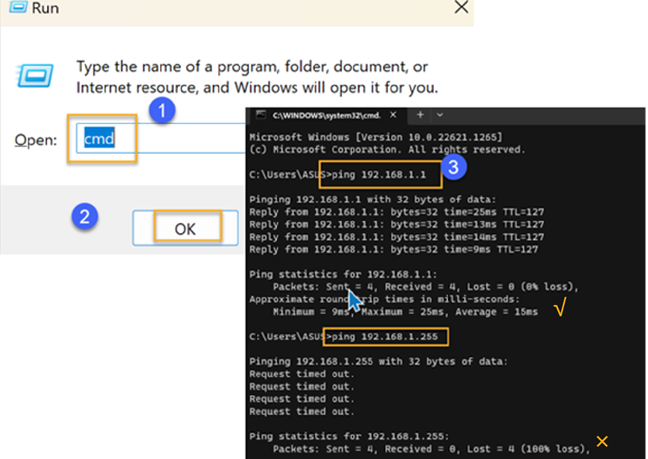Click the reply line with time=14ms
This screenshot has width=648, height=459.
pos(397,237)
